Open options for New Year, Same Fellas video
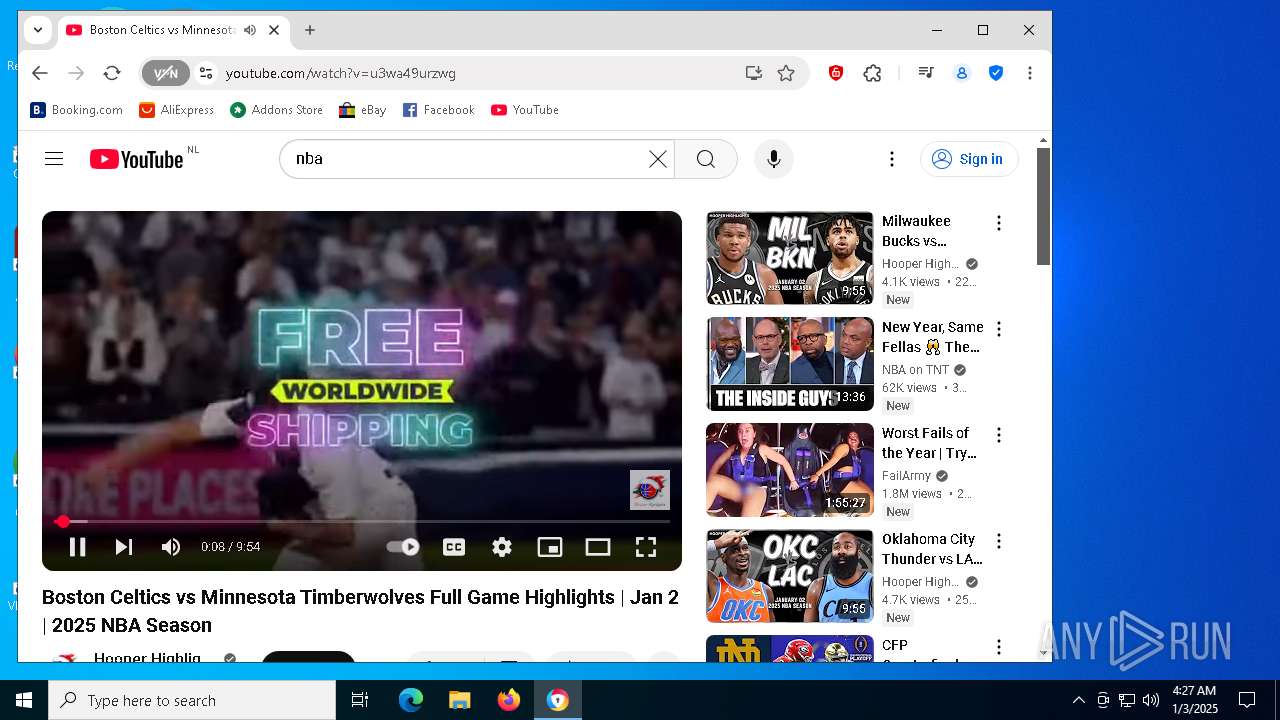 pyautogui.click(x=998, y=329)
